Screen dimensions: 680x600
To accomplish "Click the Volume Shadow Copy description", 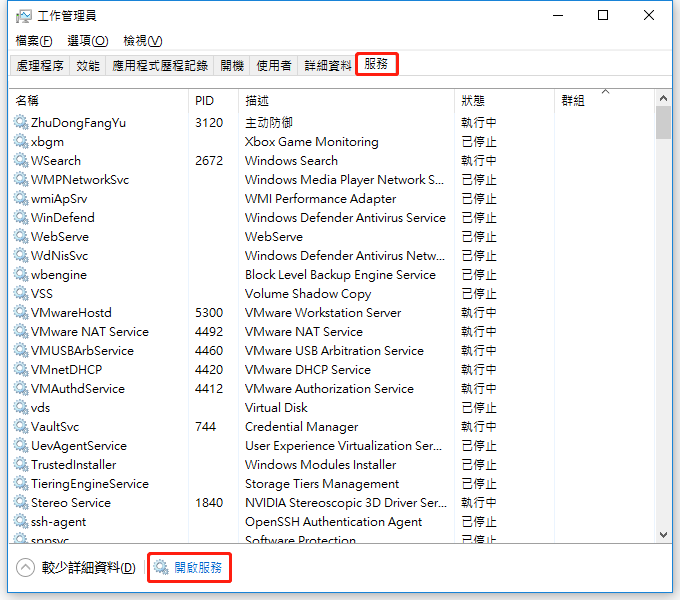I will point(308,294).
